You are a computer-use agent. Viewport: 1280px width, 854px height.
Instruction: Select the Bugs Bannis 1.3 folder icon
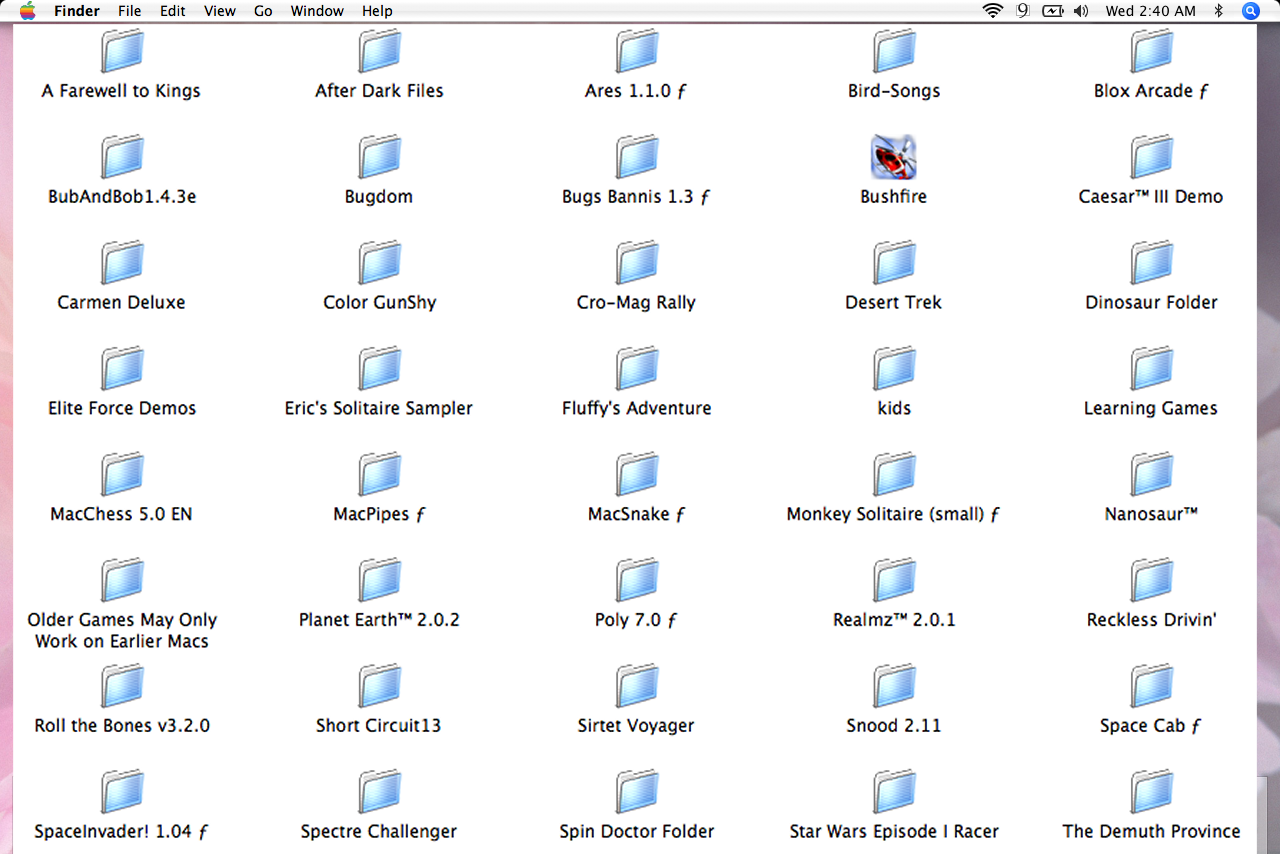637,156
